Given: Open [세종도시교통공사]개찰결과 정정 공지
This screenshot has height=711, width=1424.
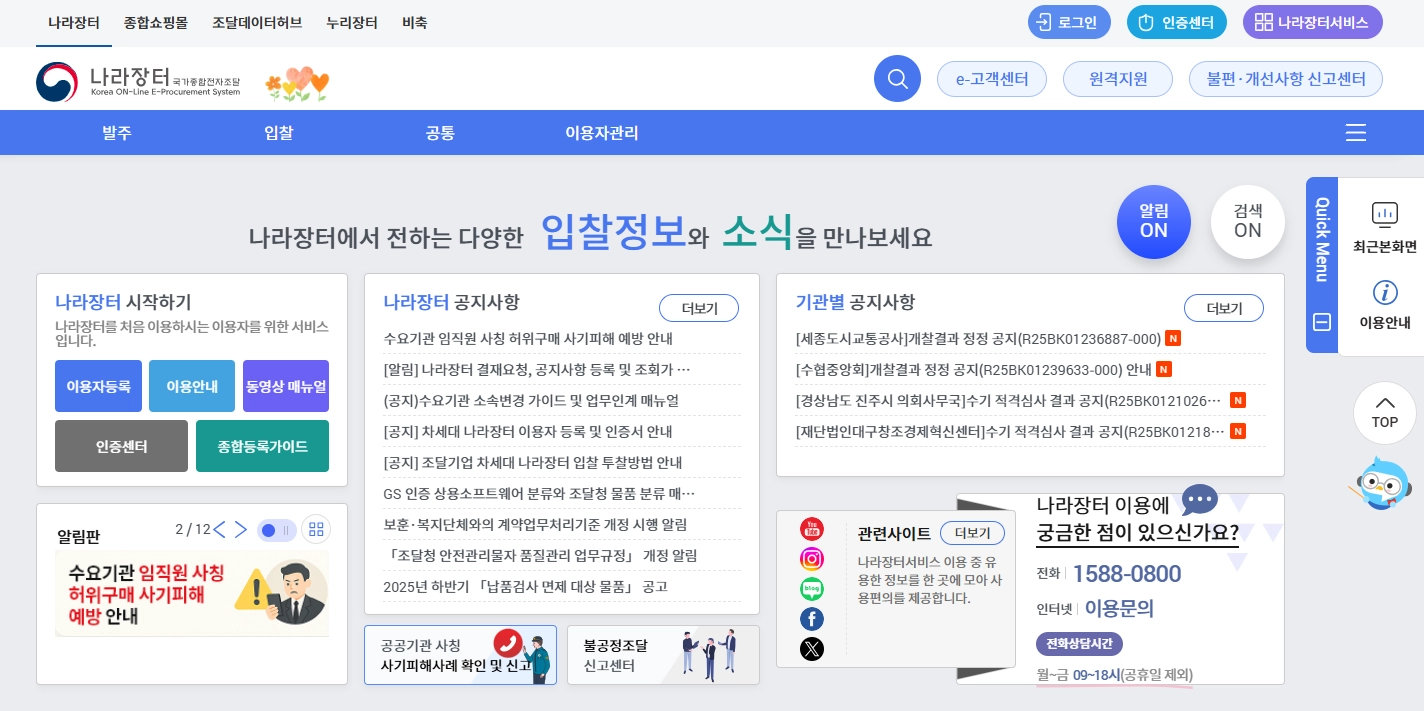Looking at the screenshot, I should tap(978, 338).
